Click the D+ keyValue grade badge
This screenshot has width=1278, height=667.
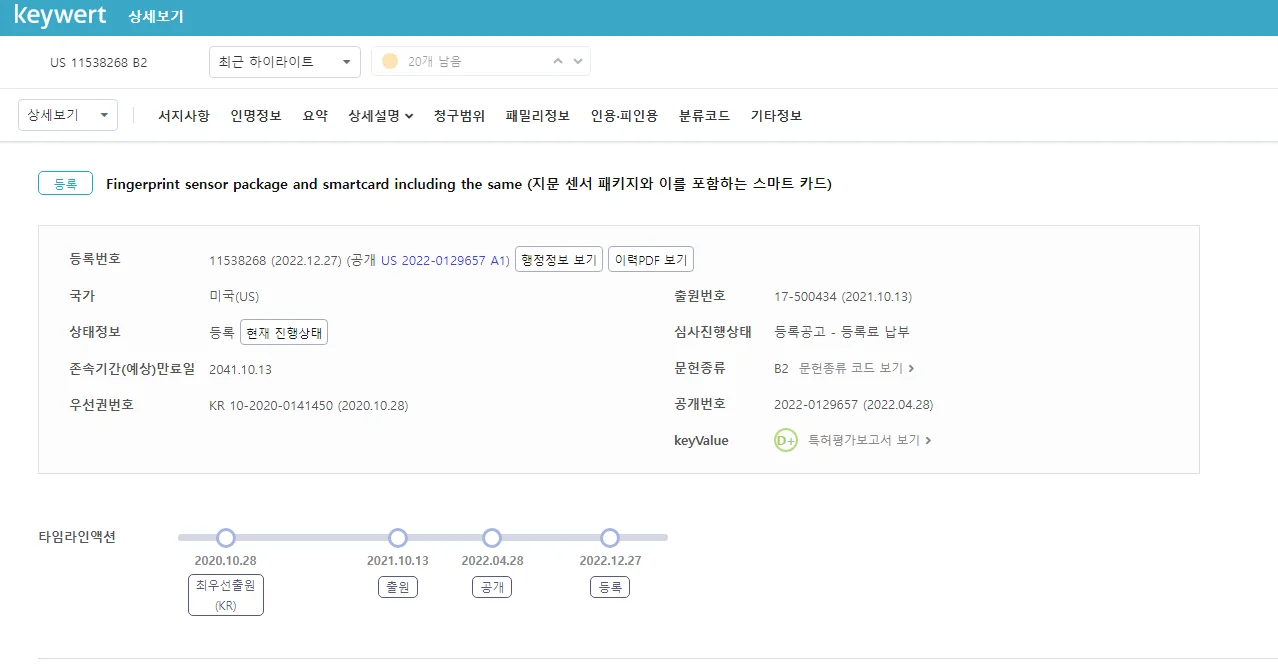[x=786, y=440]
